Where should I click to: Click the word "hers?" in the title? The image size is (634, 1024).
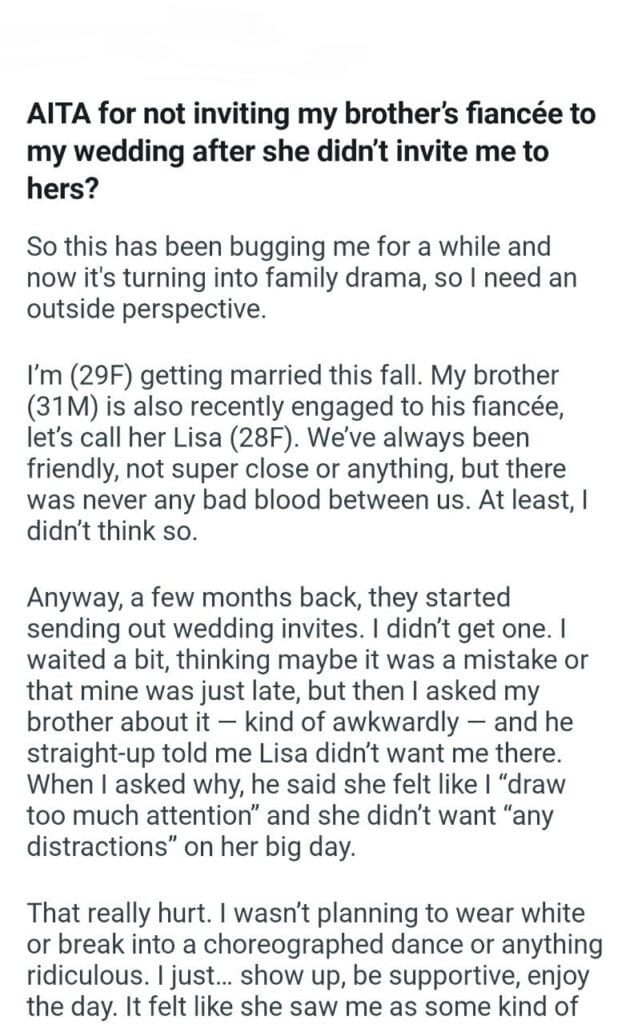click(62, 190)
